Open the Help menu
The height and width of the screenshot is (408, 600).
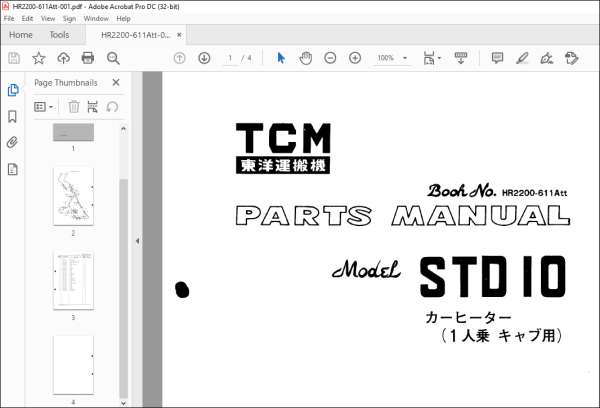pos(123,18)
